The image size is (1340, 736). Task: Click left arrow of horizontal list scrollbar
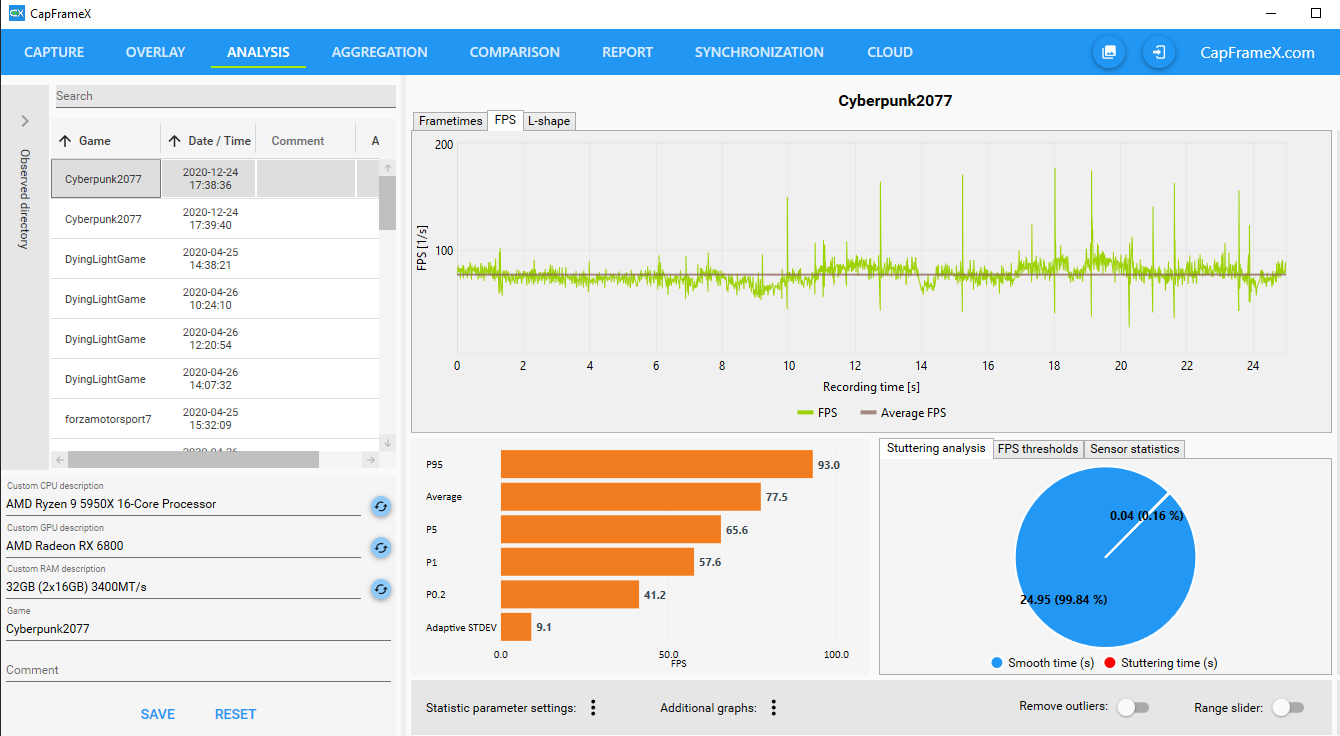pos(59,460)
